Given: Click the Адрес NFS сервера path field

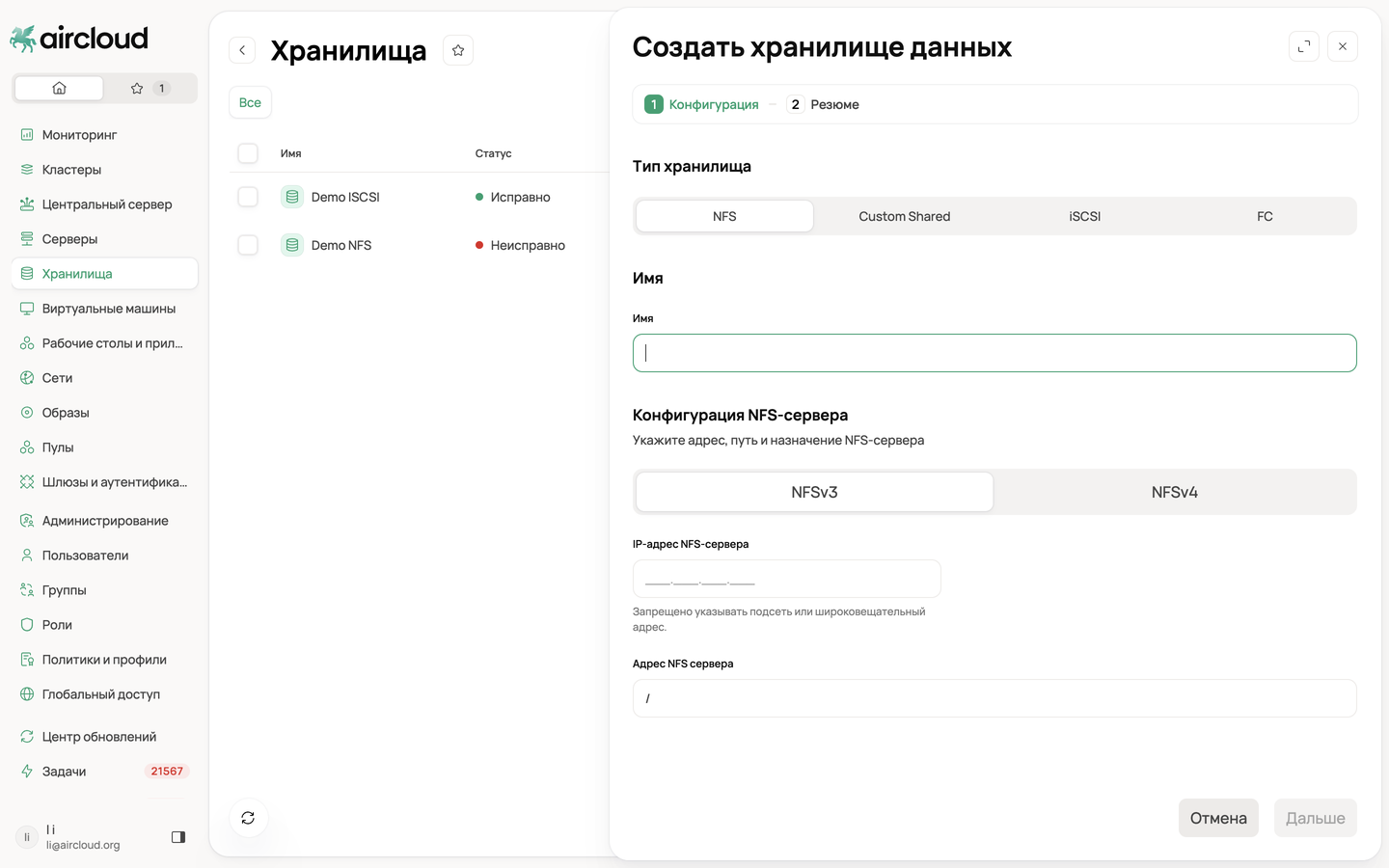Looking at the screenshot, I should coord(994,698).
